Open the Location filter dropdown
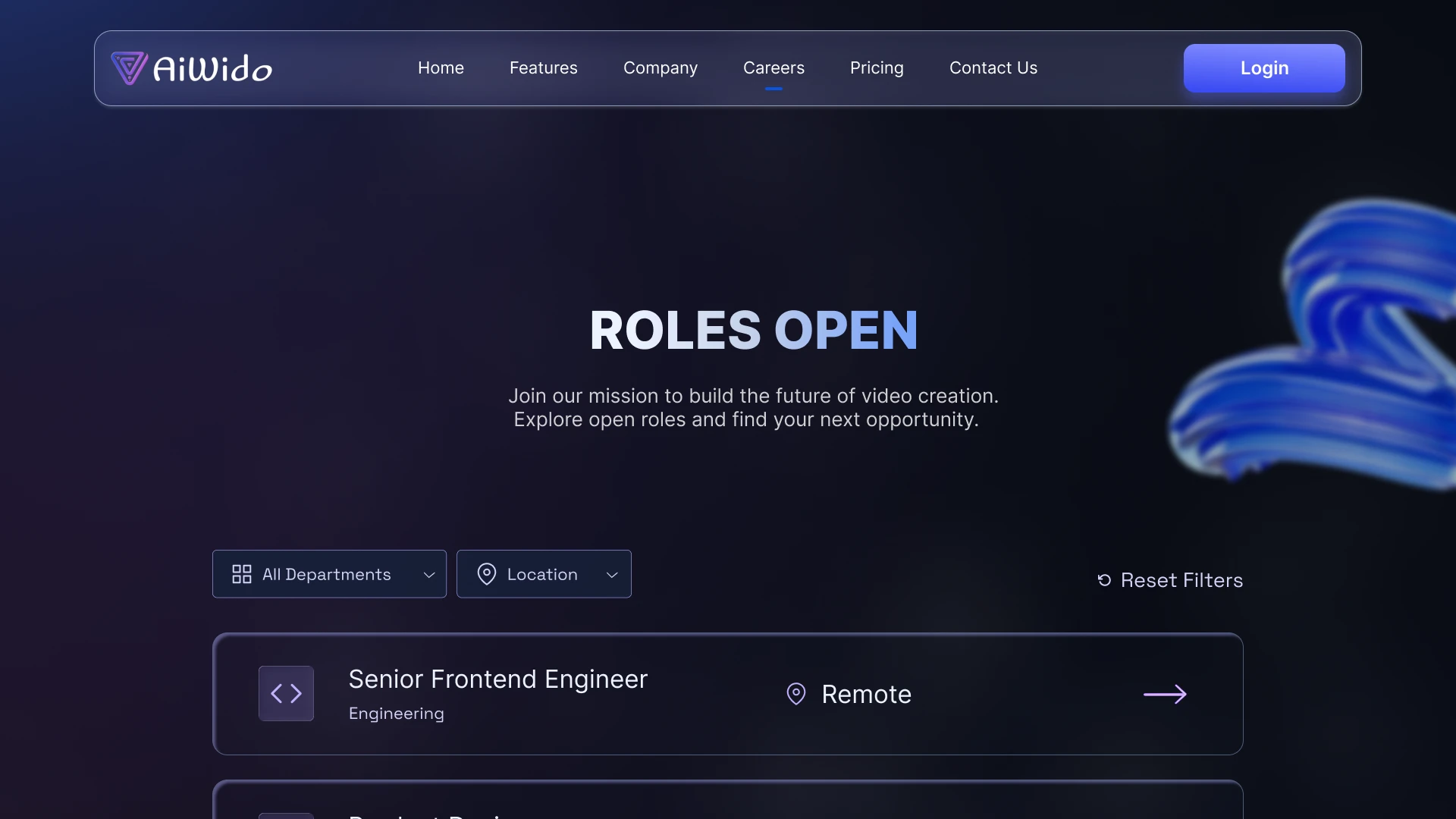 pyautogui.click(x=544, y=574)
